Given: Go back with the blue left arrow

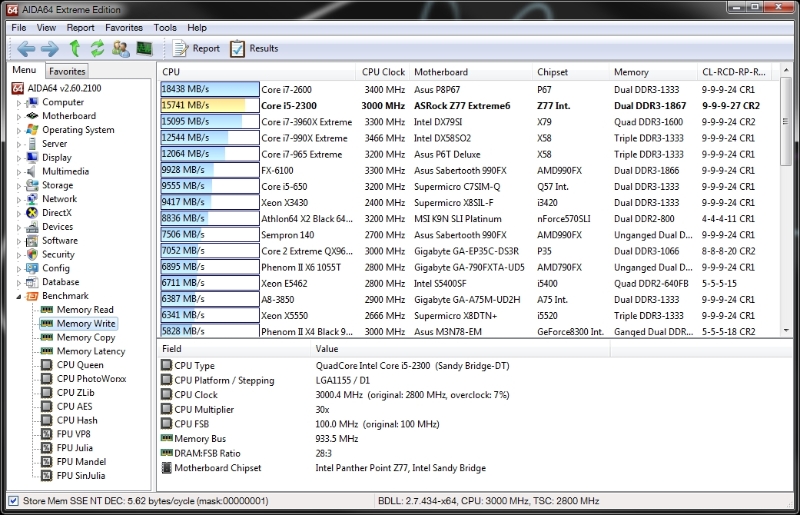Looking at the screenshot, I should coord(26,49).
